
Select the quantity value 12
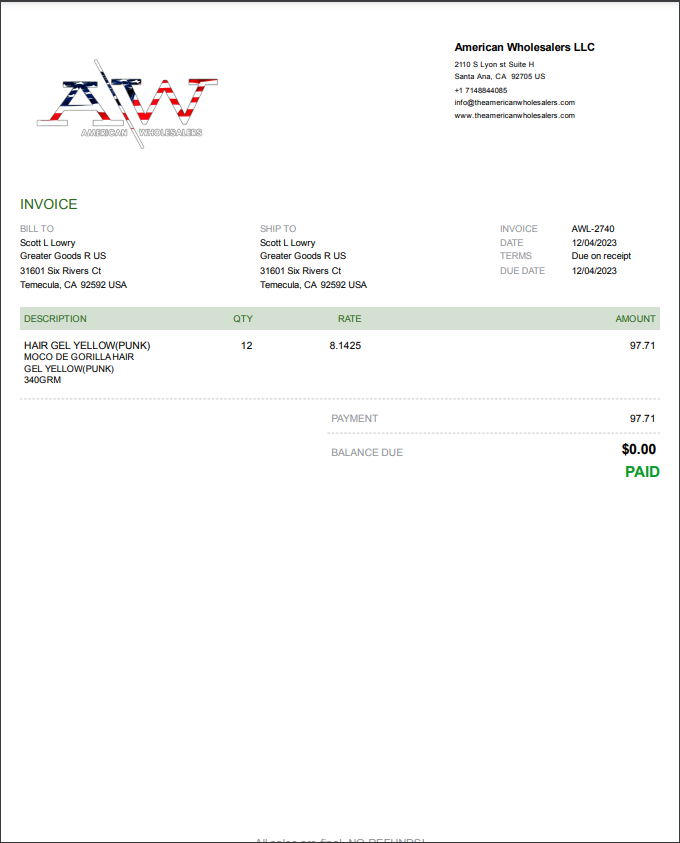(x=246, y=345)
